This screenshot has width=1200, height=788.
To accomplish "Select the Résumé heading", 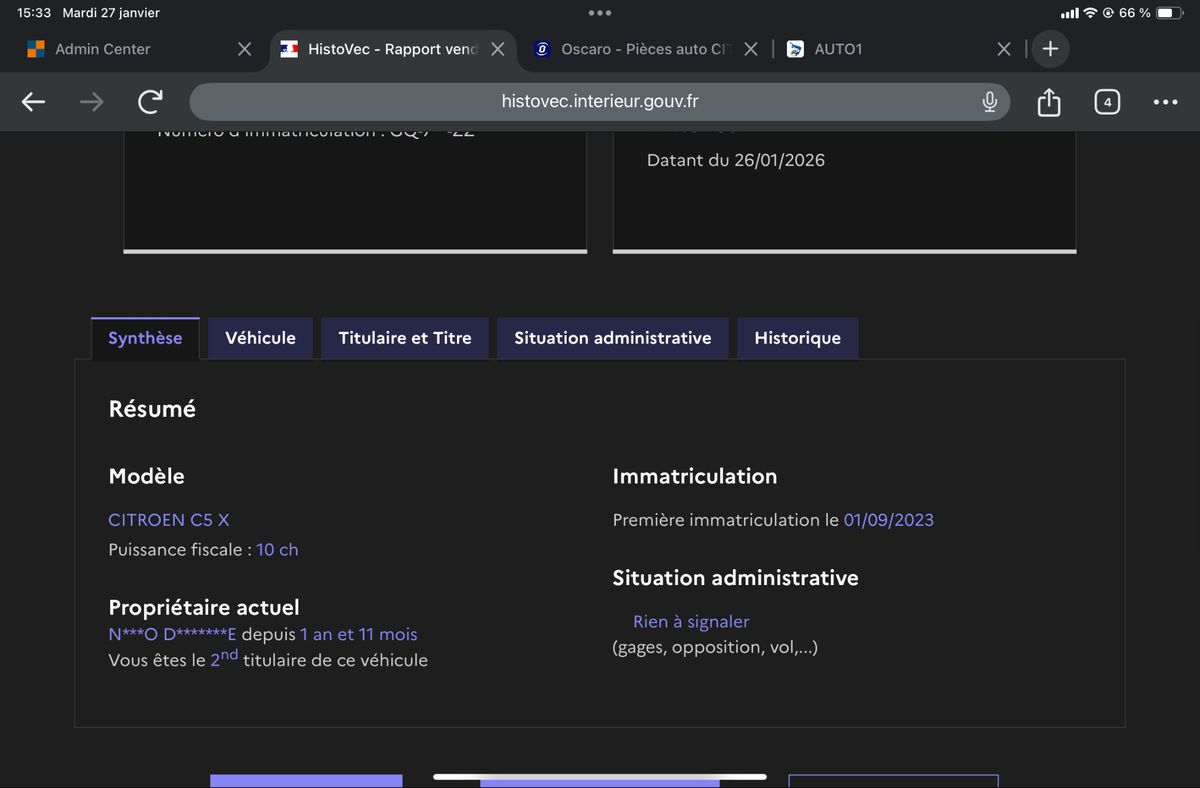I will [152, 409].
